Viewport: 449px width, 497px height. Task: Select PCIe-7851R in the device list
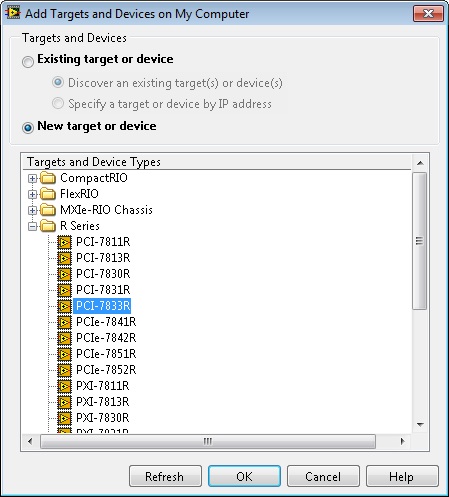(x=106, y=354)
